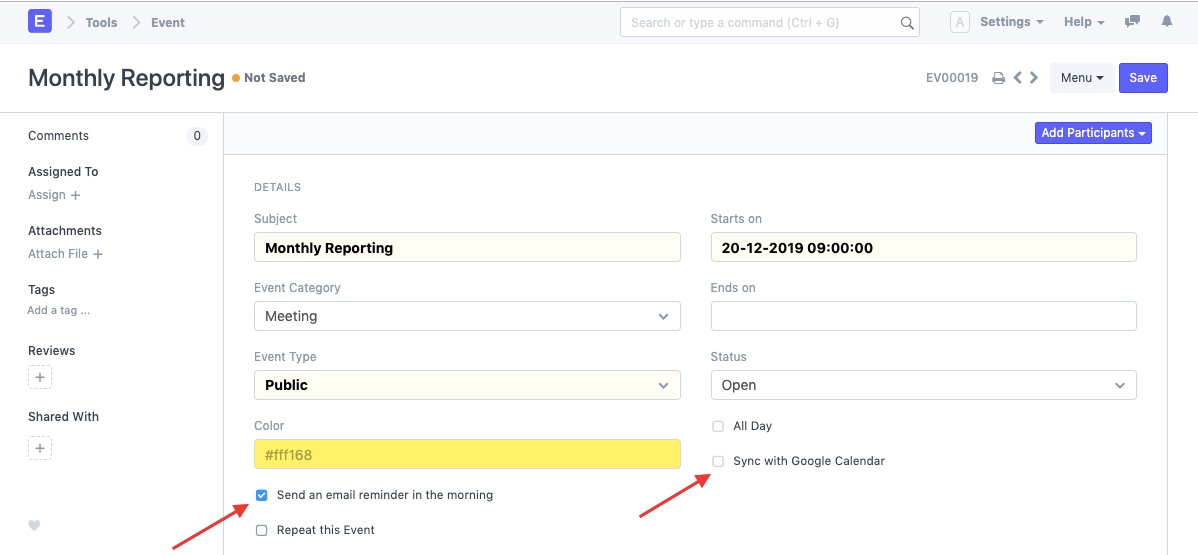1198x555 pixels.
Task: Open the Settings menu in navbar
Action: coord(1011,22)
